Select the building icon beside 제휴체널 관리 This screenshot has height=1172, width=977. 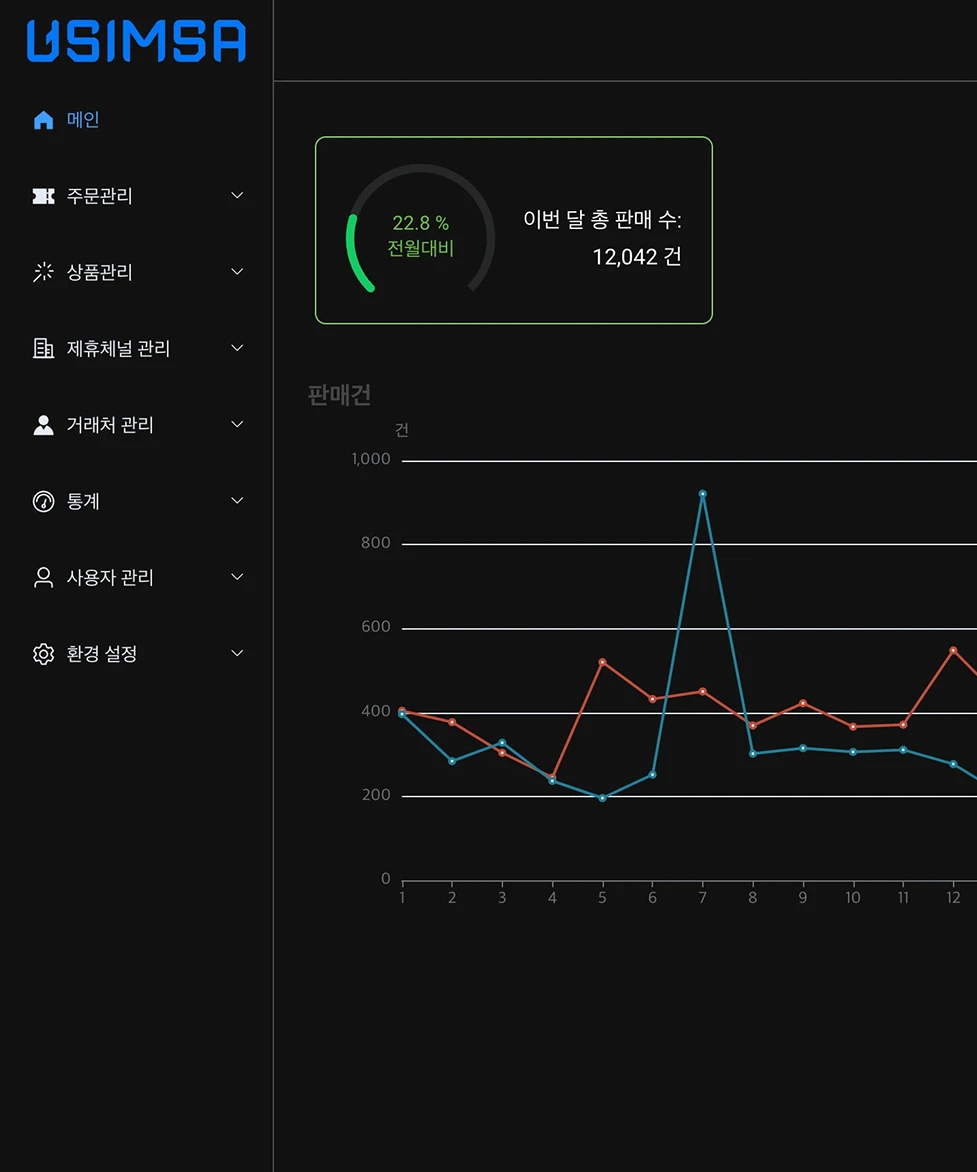tap(42, 348)
